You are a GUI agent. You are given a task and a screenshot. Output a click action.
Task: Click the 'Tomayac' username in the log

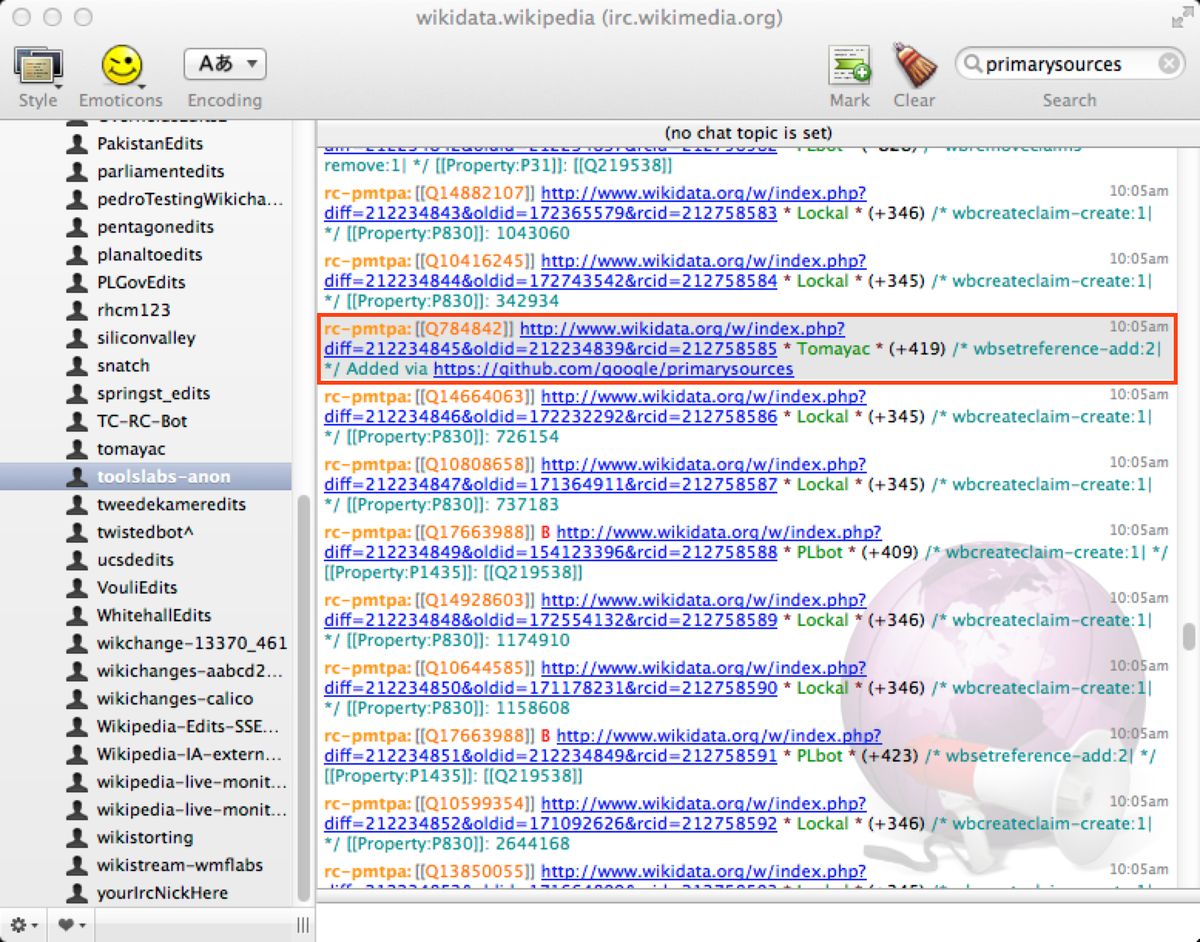(x=831, y=349)
